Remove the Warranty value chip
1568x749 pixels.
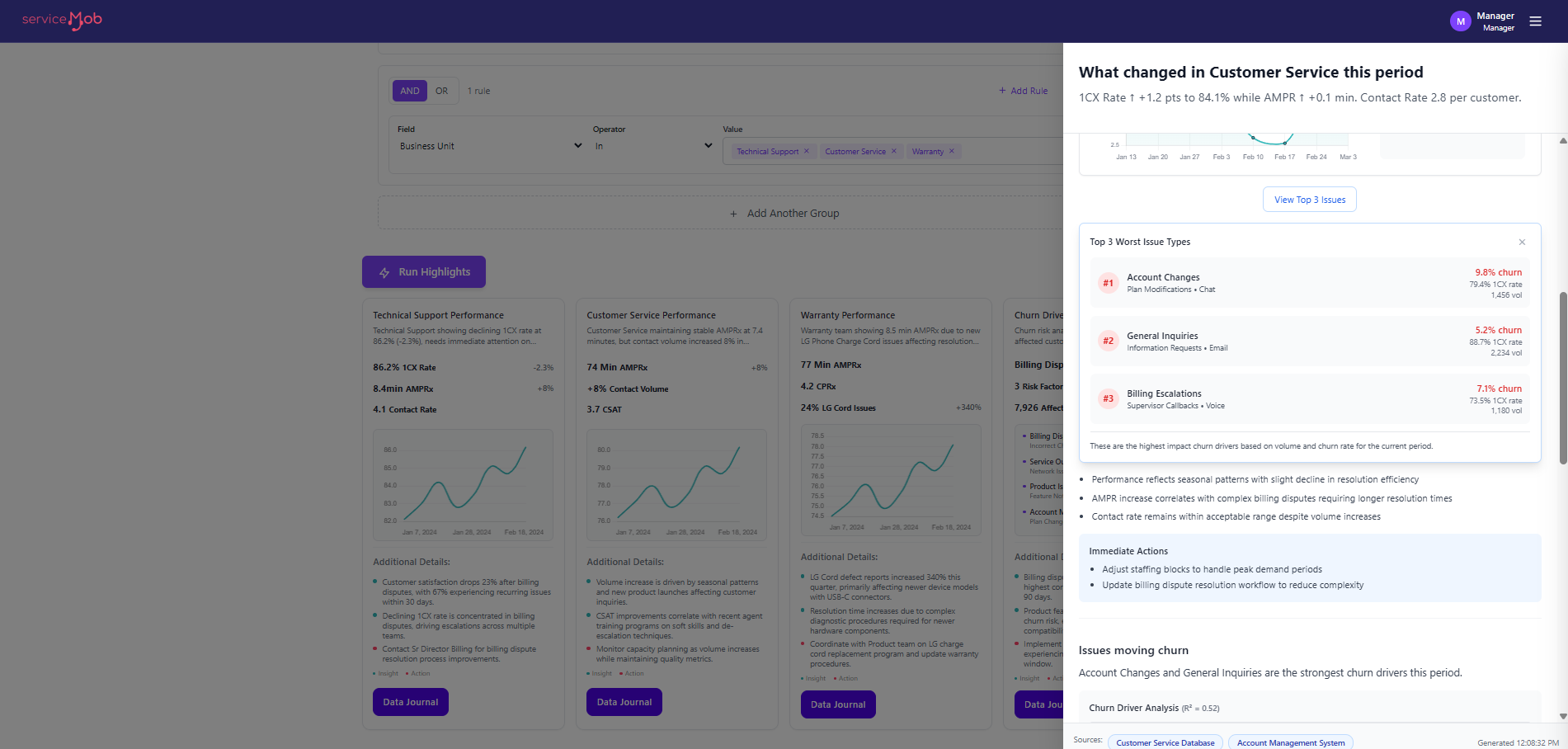[x=953, y=151]
